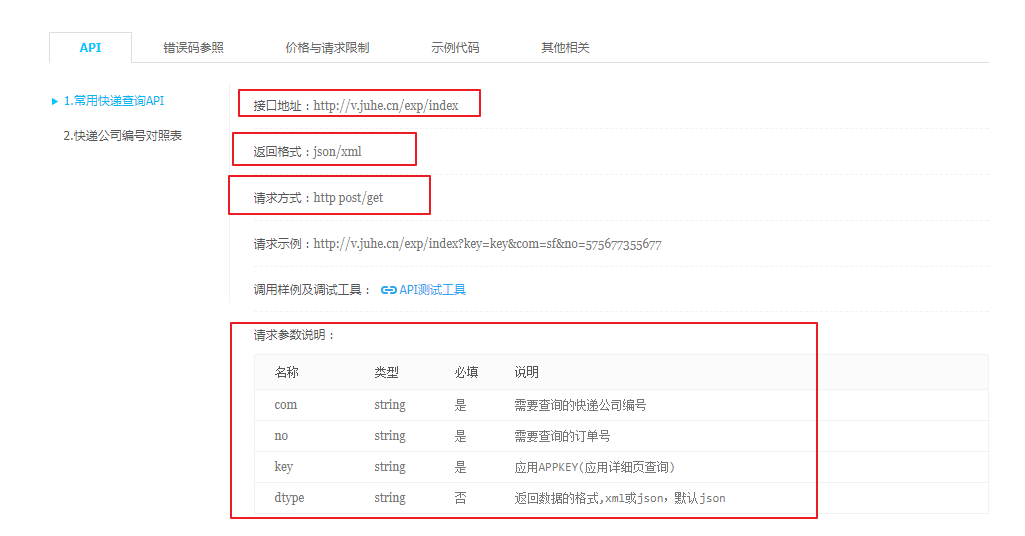The height and width of the screenshot is (536, 1025).
Task: Open the 错误码参照 tab
Action: pyautogui.click(x=193, y=47)
